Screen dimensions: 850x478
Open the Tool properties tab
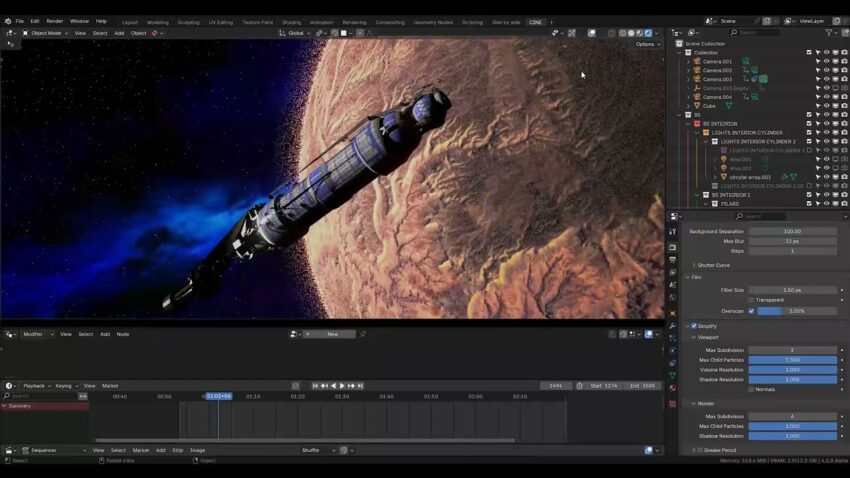673,231
